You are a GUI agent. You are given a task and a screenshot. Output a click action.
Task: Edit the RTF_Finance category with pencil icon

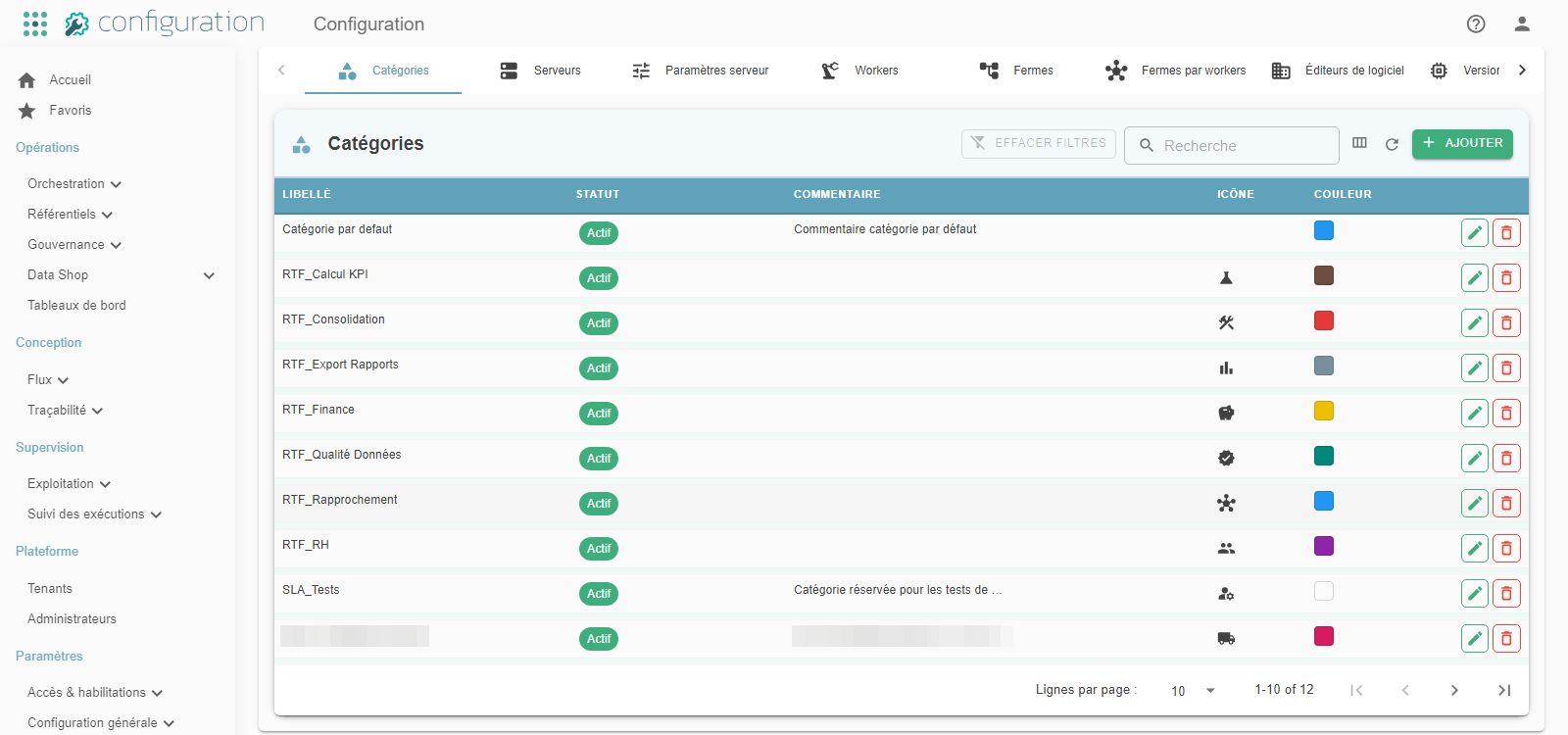click(1475, 414)
